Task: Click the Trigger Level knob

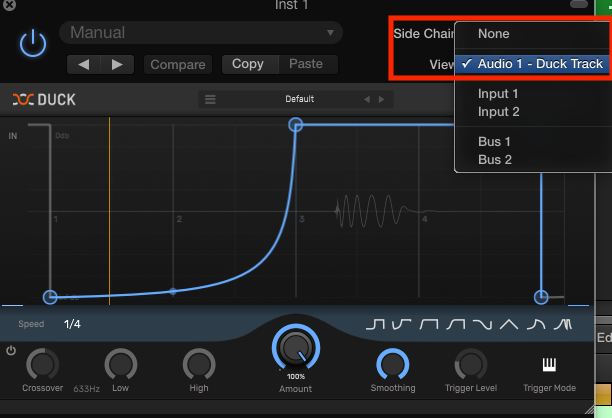Action: pyautogui.click(x=471, y=365)
